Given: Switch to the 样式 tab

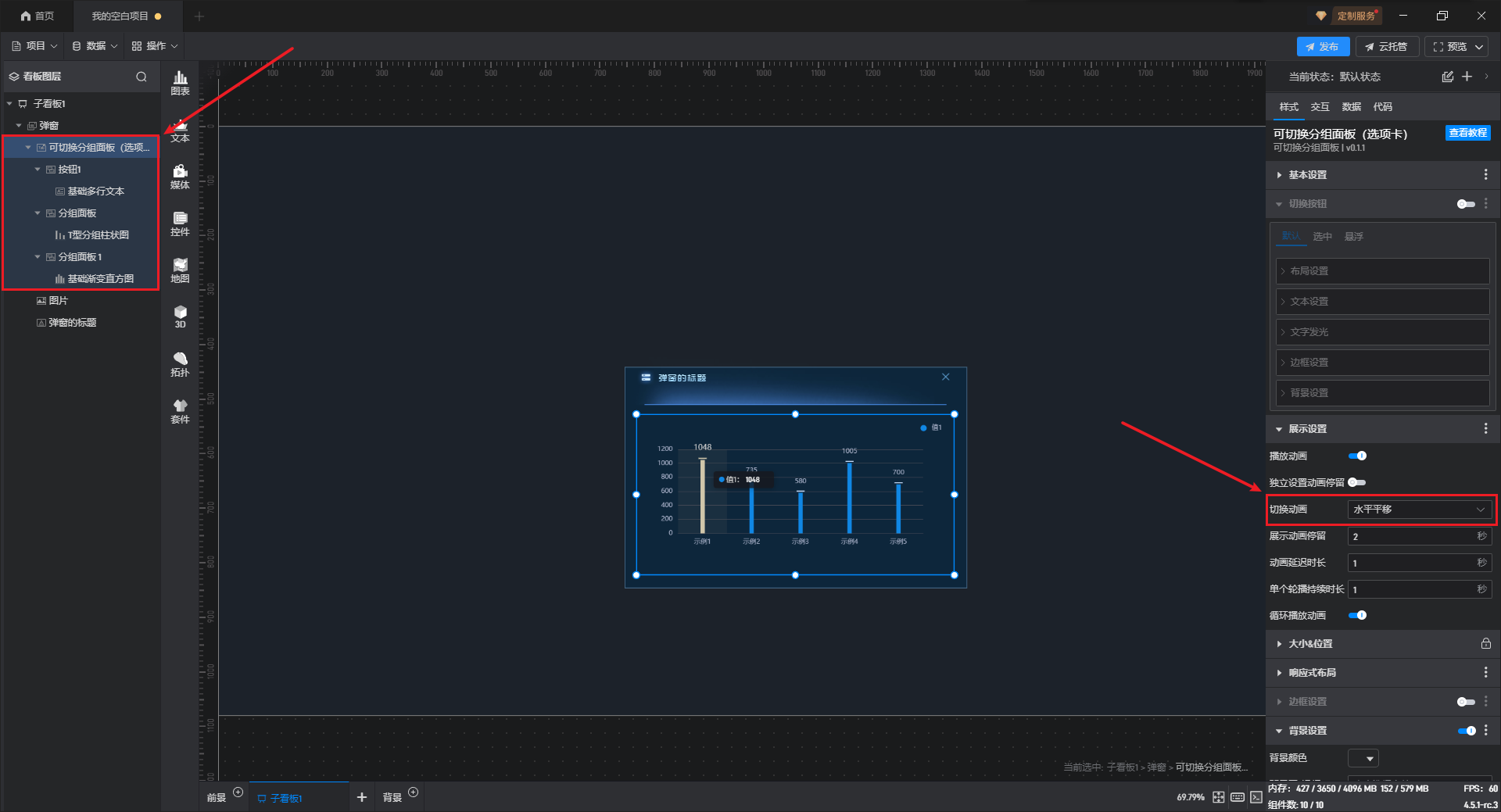Looking at the screenshot, I should click(x=1288, y=107).
